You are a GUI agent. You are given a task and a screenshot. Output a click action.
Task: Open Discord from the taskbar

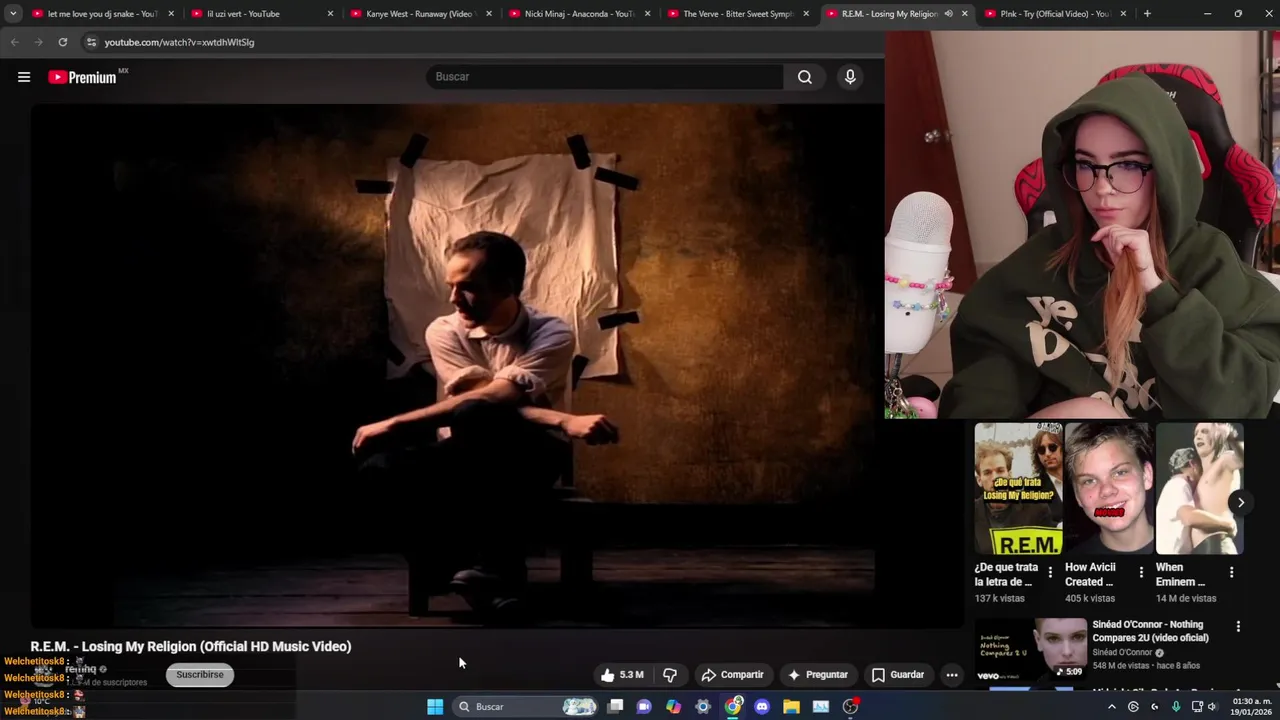pyautogui.click(x=762, y=707)
